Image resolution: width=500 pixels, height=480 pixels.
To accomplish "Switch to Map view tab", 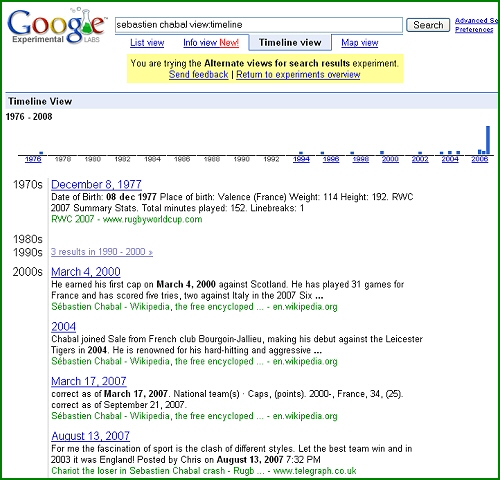I will (x=360, y=43).
